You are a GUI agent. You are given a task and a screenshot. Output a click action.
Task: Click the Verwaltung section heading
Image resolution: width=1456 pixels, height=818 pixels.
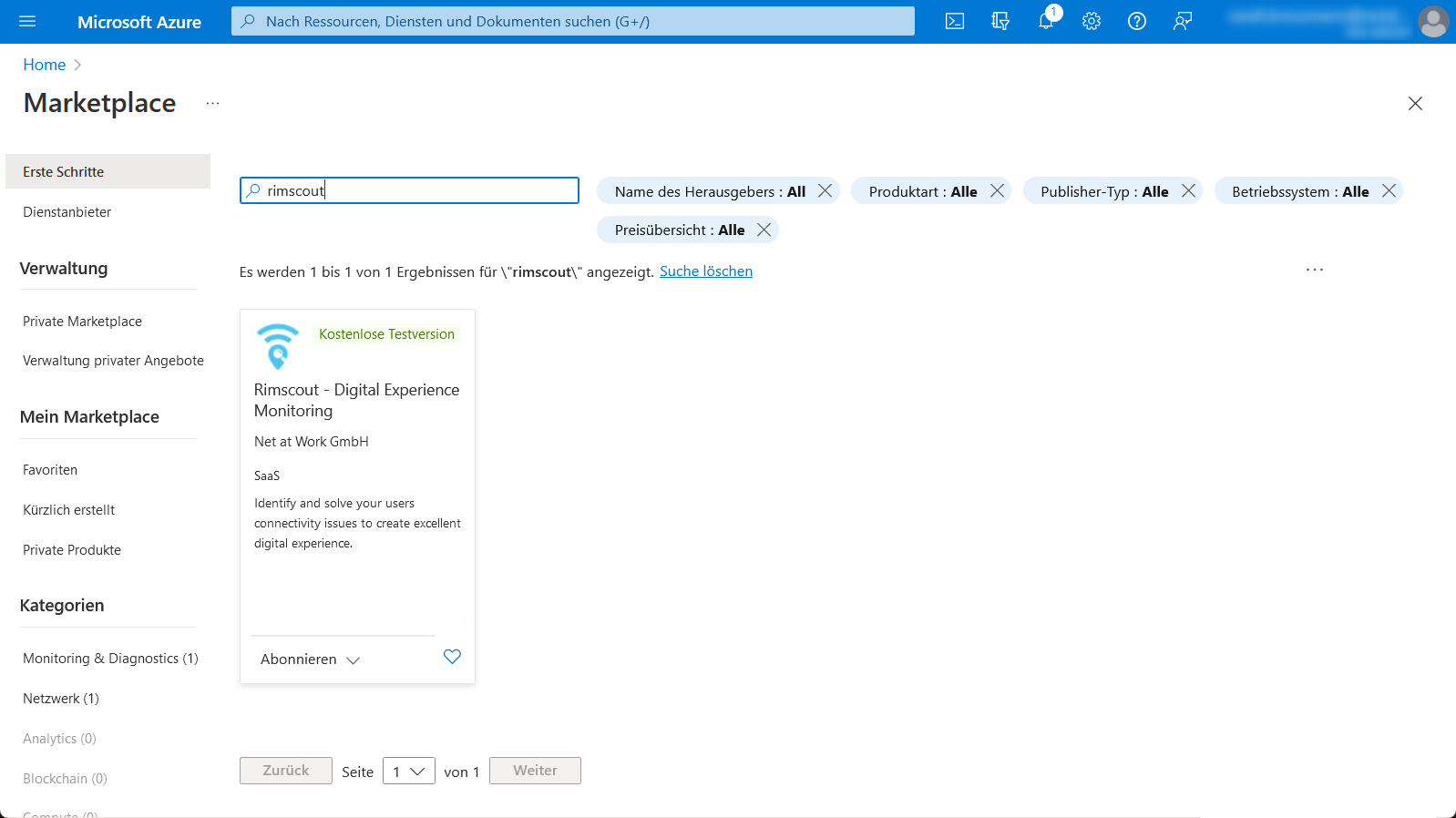click(x=64, y=269)
